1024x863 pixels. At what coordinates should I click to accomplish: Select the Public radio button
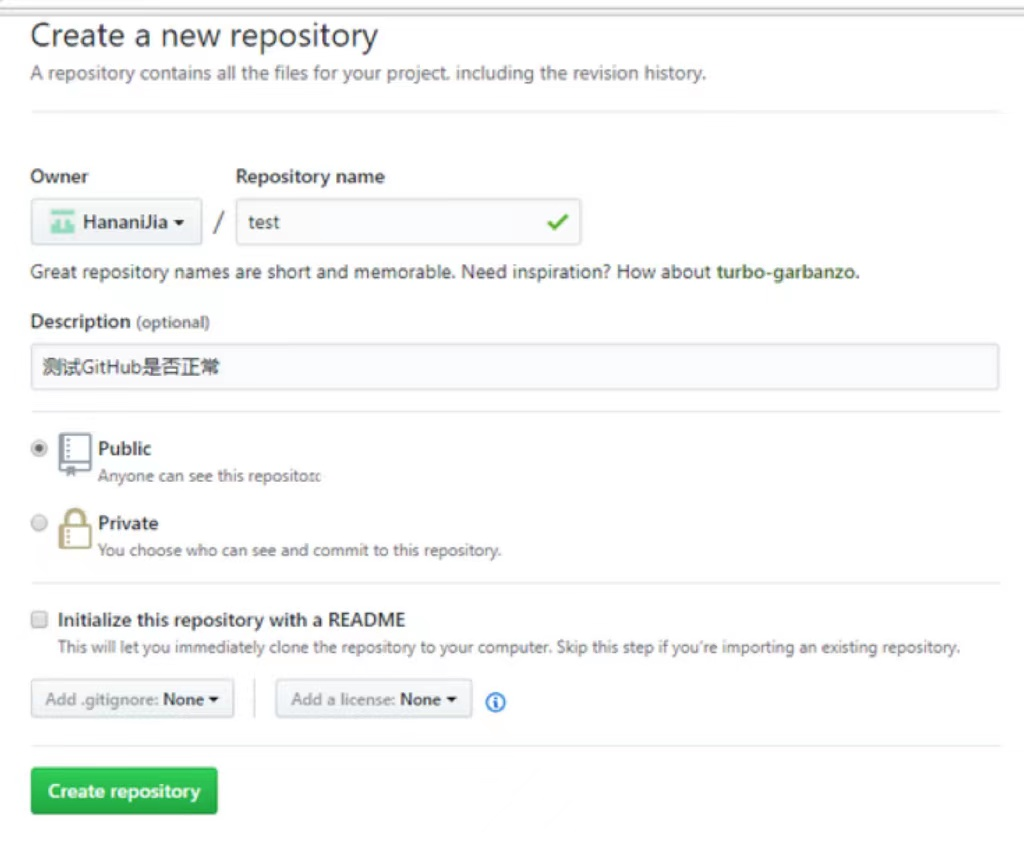click(39, 449)
